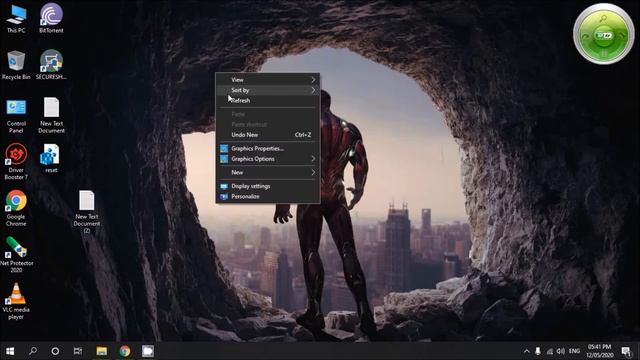640x360 pixels.
Task: Click the ENG language indicator
Action: [574, 351]
